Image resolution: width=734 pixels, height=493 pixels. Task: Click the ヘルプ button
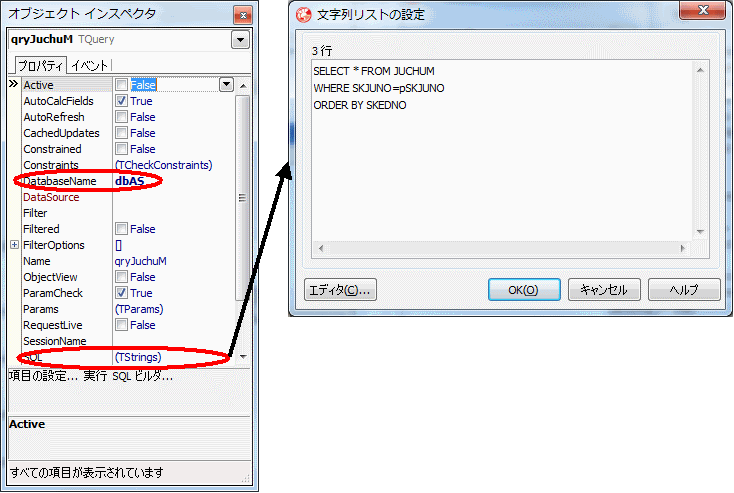[684, 290]
